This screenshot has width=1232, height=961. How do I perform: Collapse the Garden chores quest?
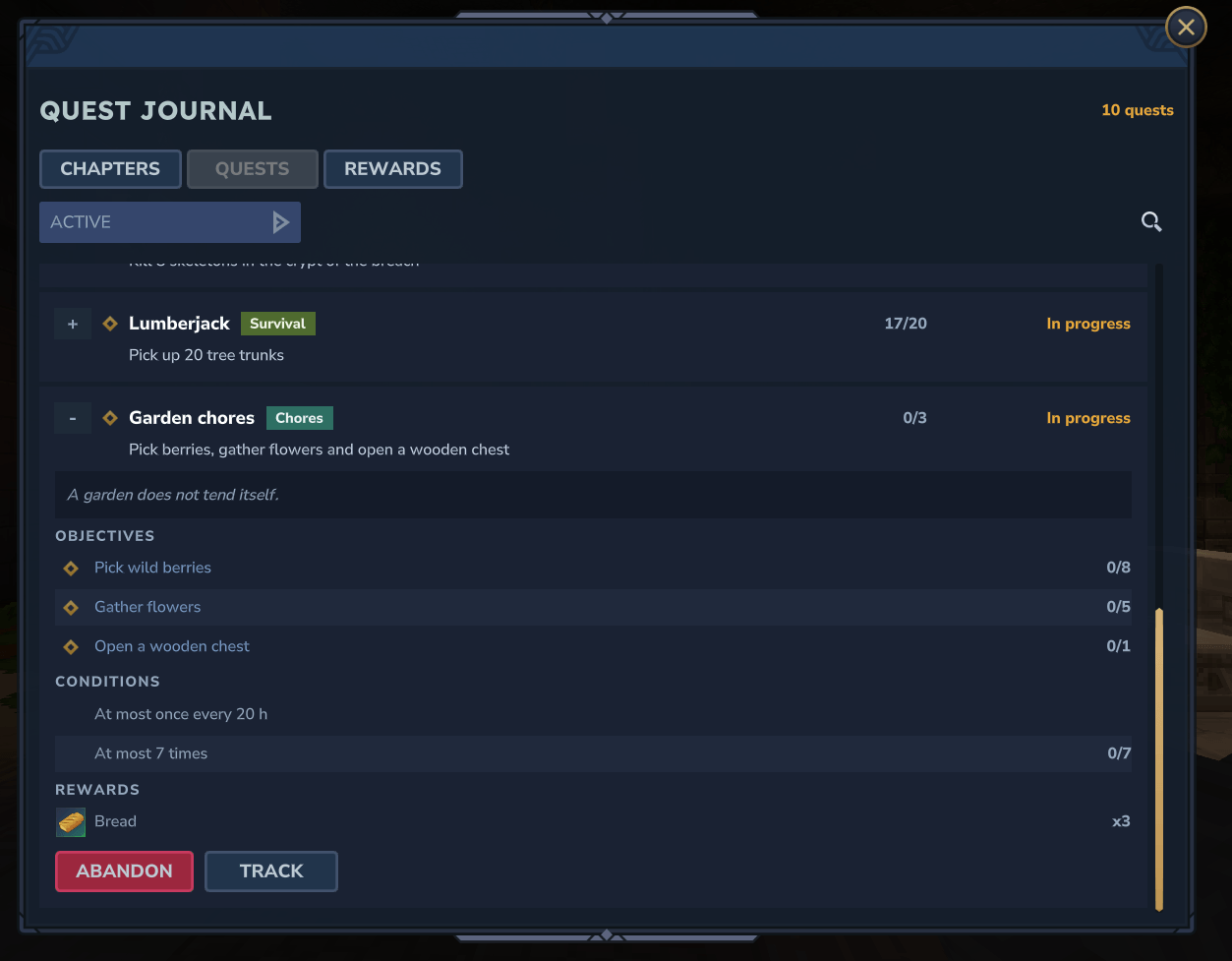click(x=73, y=418)
